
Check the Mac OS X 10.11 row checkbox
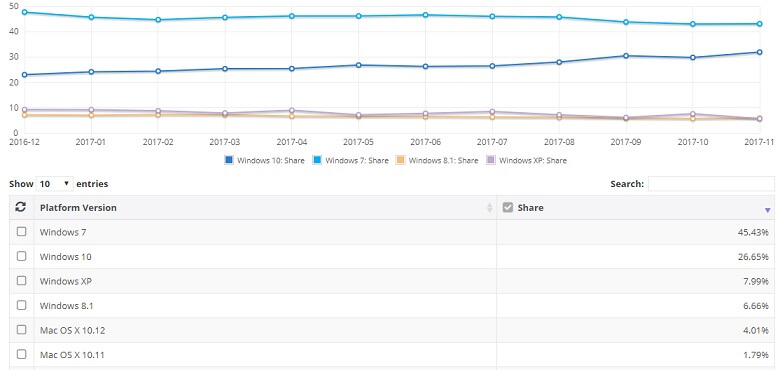pos(21,354)
